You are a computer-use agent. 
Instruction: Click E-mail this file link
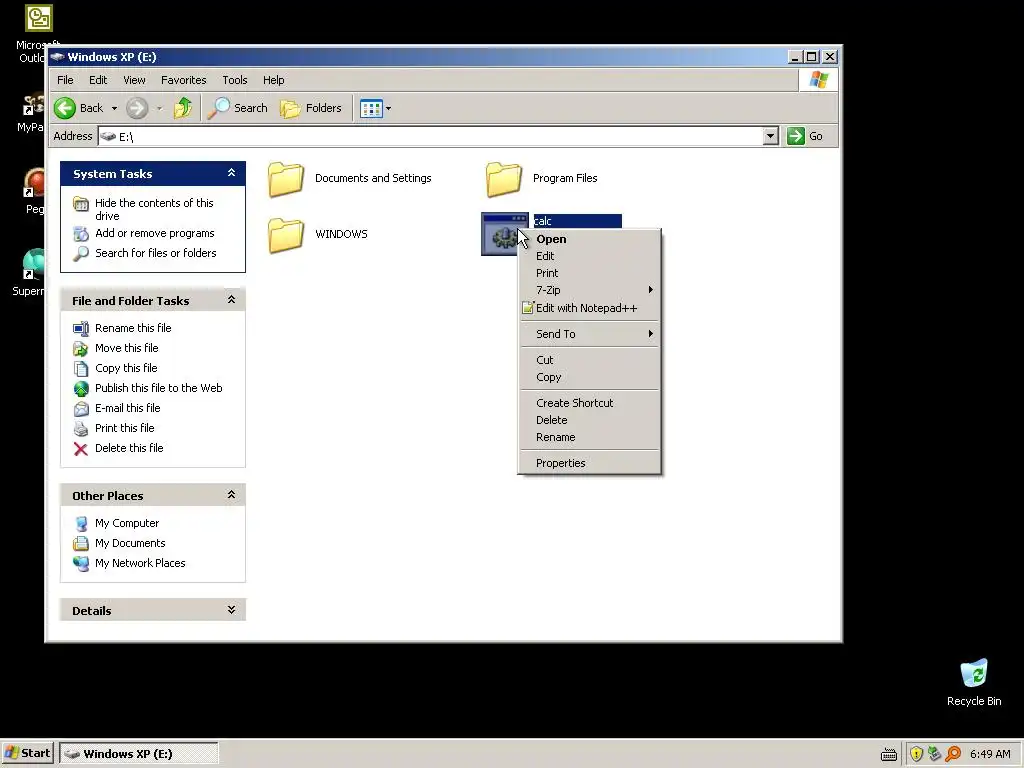(127, 408)
